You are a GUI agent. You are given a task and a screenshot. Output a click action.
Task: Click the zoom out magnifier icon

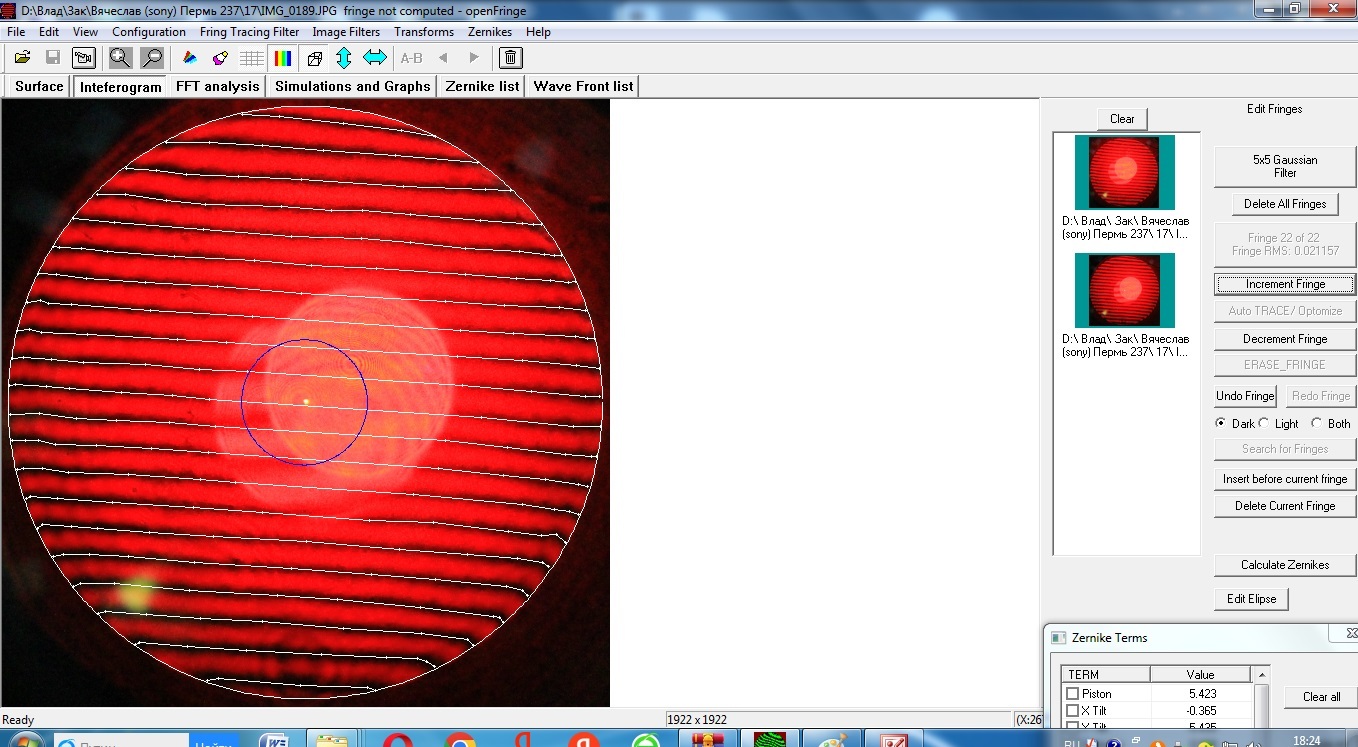pos(152,58)
